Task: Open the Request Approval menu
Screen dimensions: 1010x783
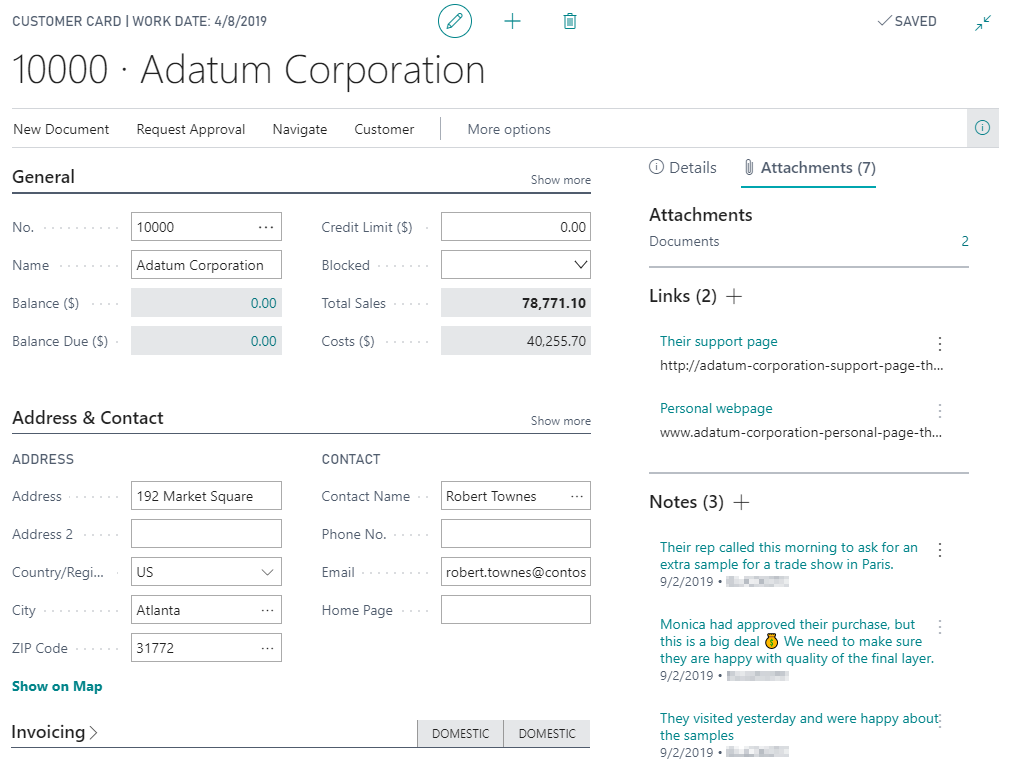Action: 191,129
